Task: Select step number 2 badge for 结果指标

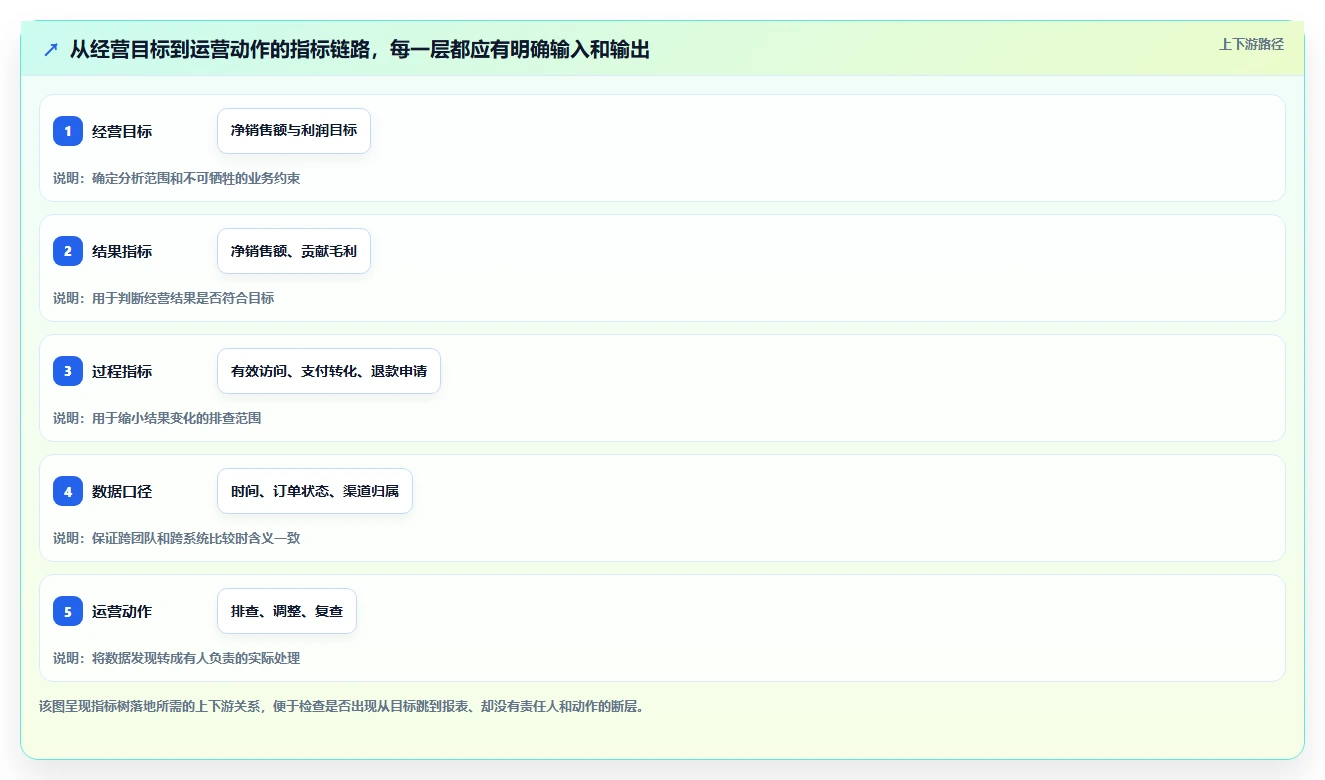Action: (x=68, y=251)
